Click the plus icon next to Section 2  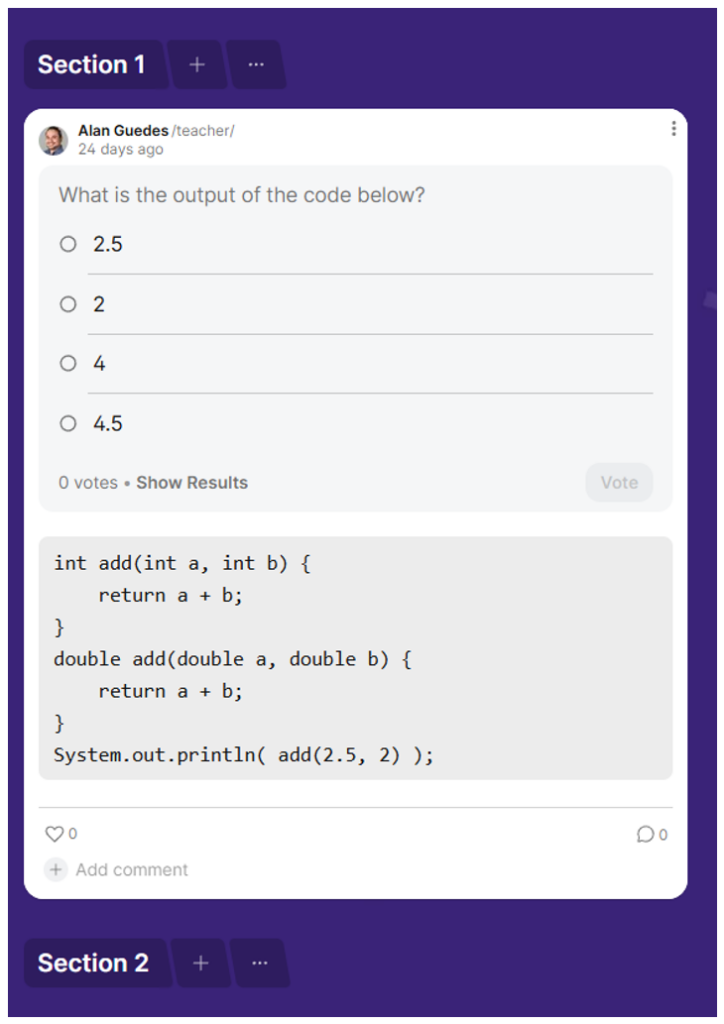(201, 963)
